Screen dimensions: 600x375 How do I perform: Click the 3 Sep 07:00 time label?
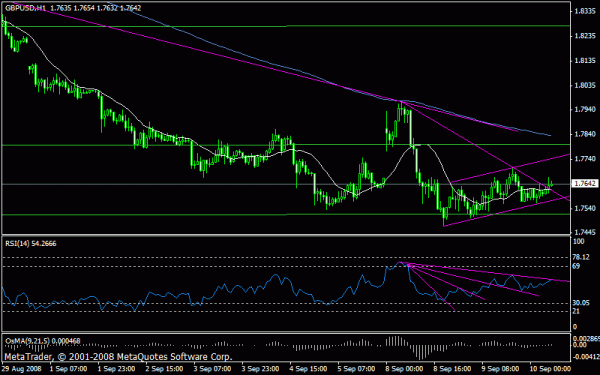212,369
